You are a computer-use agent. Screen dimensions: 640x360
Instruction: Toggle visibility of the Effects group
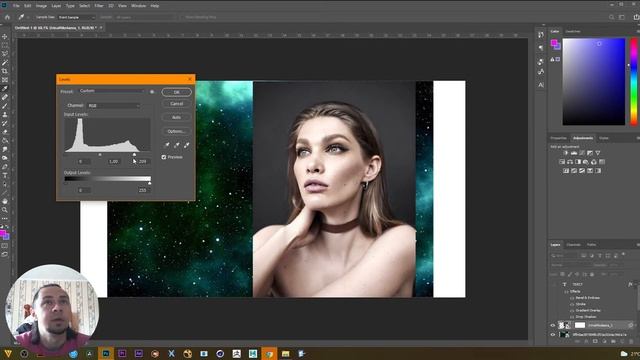(566, 291)
